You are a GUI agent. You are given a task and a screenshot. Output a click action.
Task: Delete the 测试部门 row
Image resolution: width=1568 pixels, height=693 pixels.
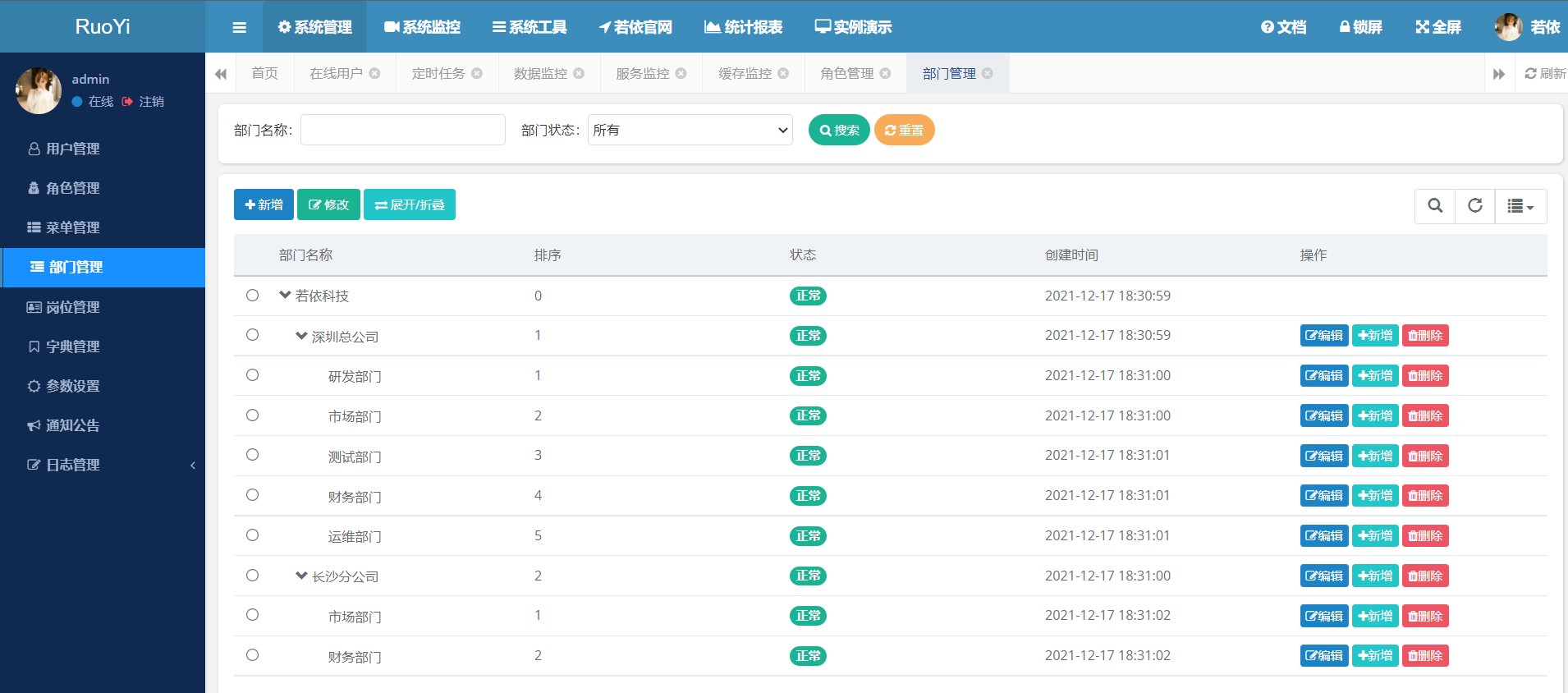click(x=1424, y=456)
